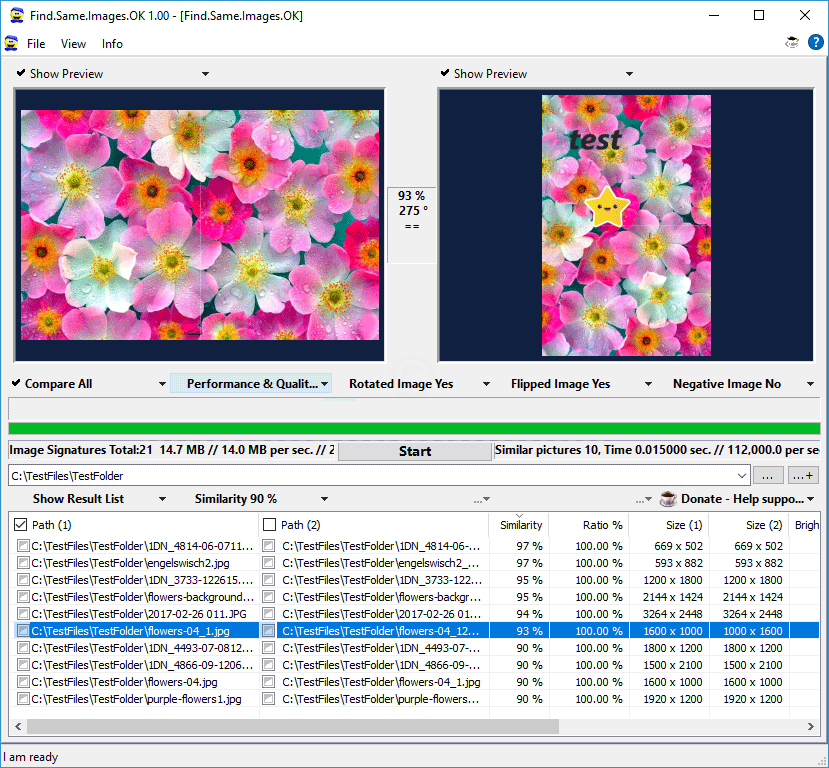This screenshot has height=768, width=829.
Task: Toggle the Path (2) header checkbox
Action: [x=269, y=525]
